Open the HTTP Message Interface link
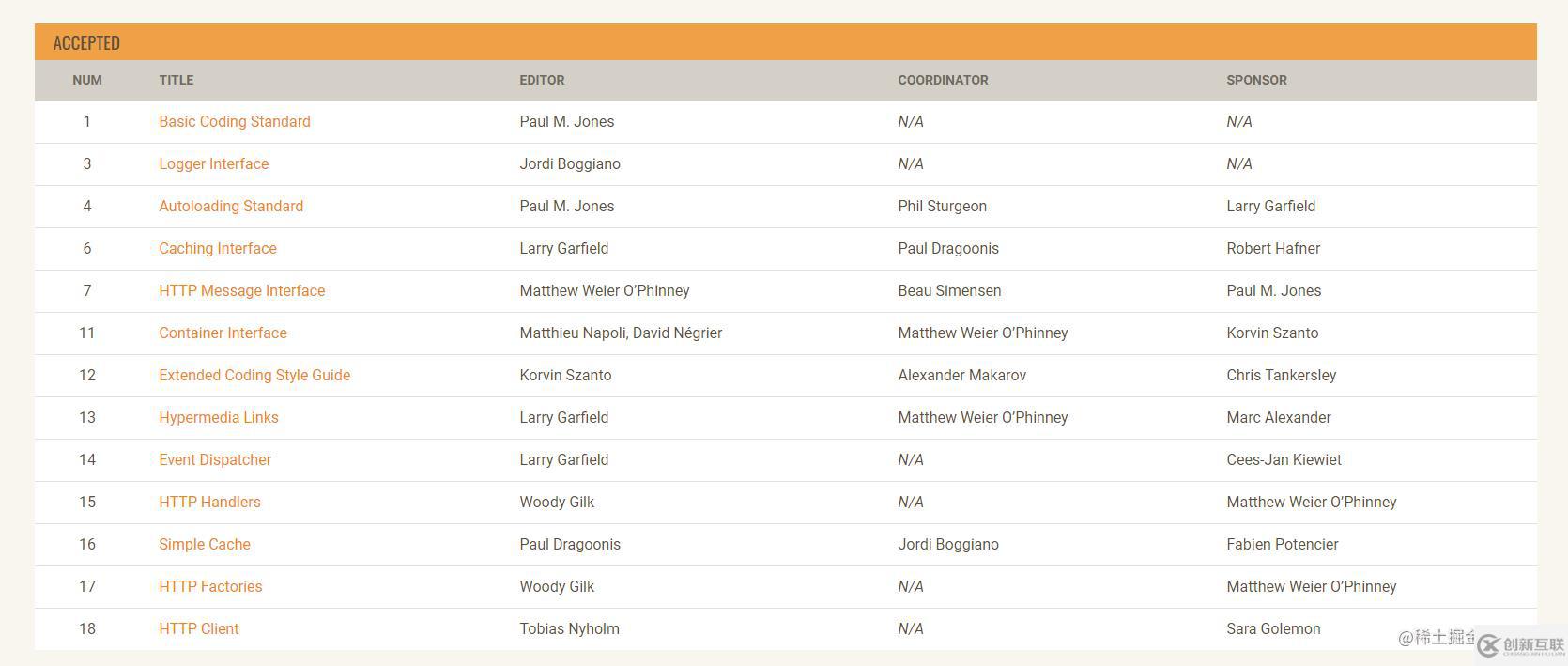1568x666 pixels. 241,290
